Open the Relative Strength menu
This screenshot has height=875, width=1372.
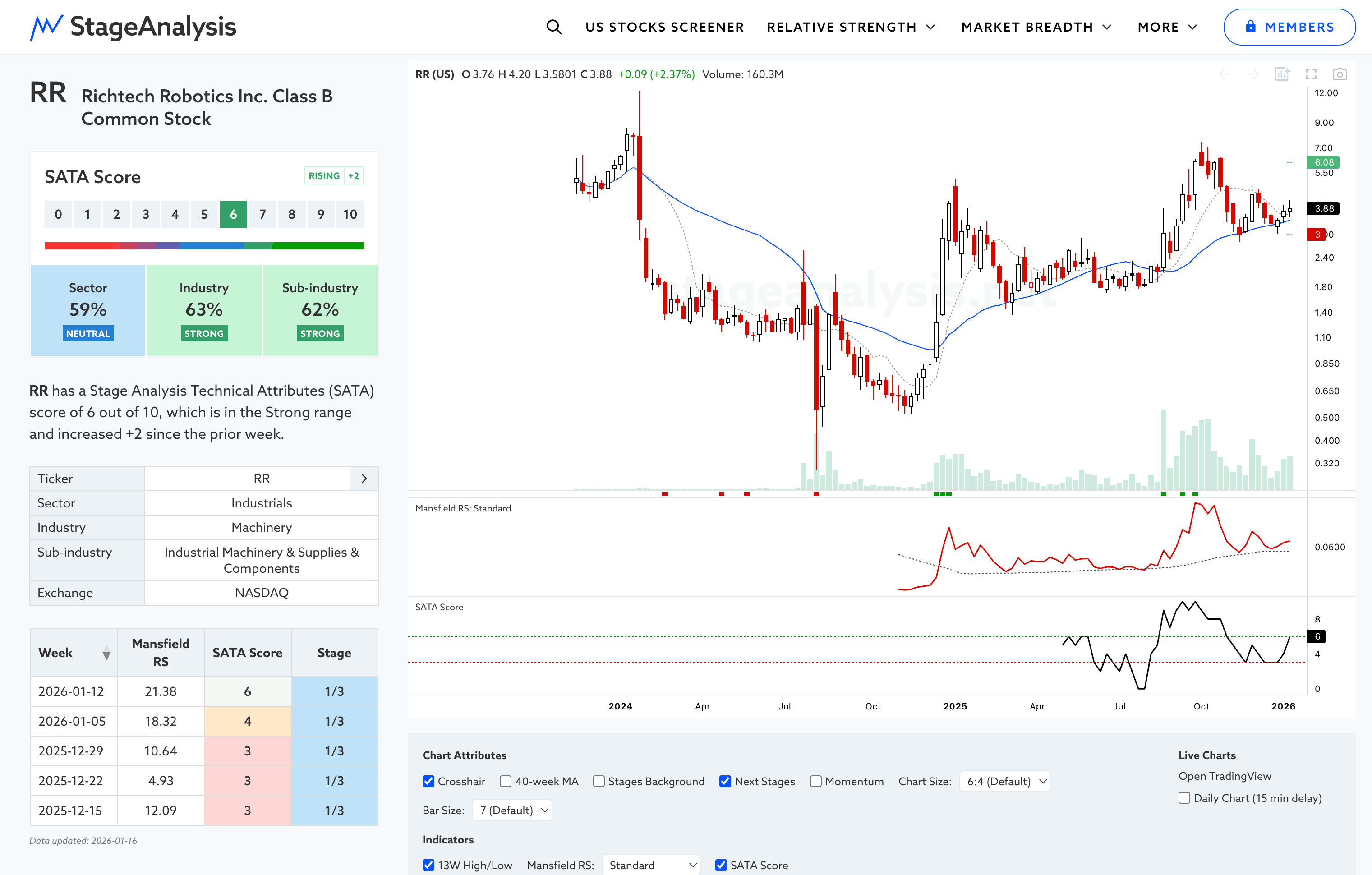click(850, 27)
